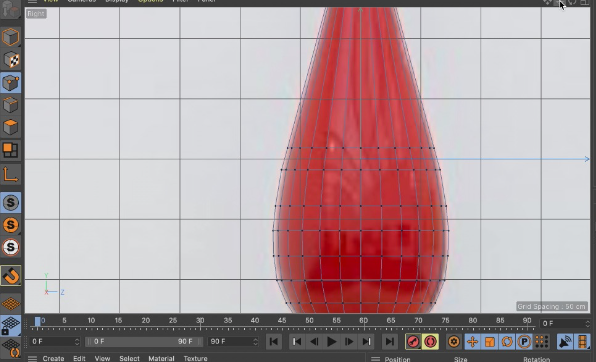596x362 pixels.
Task: Open the viewport Display menu
Action: click(117, 1)
